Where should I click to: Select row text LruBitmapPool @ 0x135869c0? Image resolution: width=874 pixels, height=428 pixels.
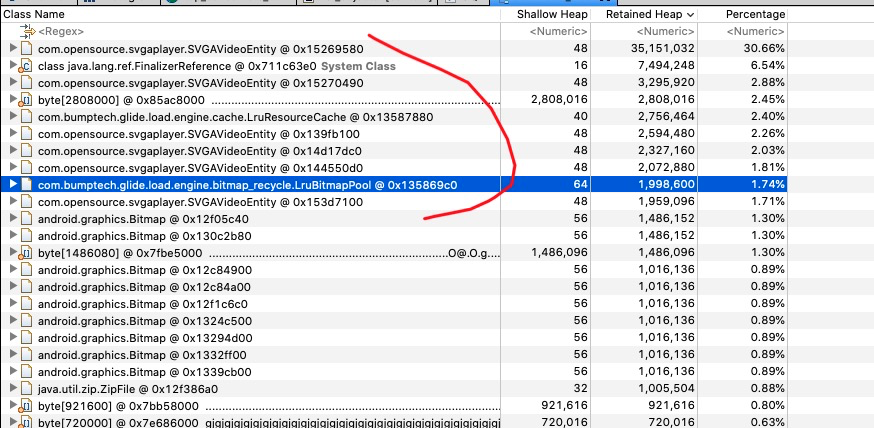(247, 184)
